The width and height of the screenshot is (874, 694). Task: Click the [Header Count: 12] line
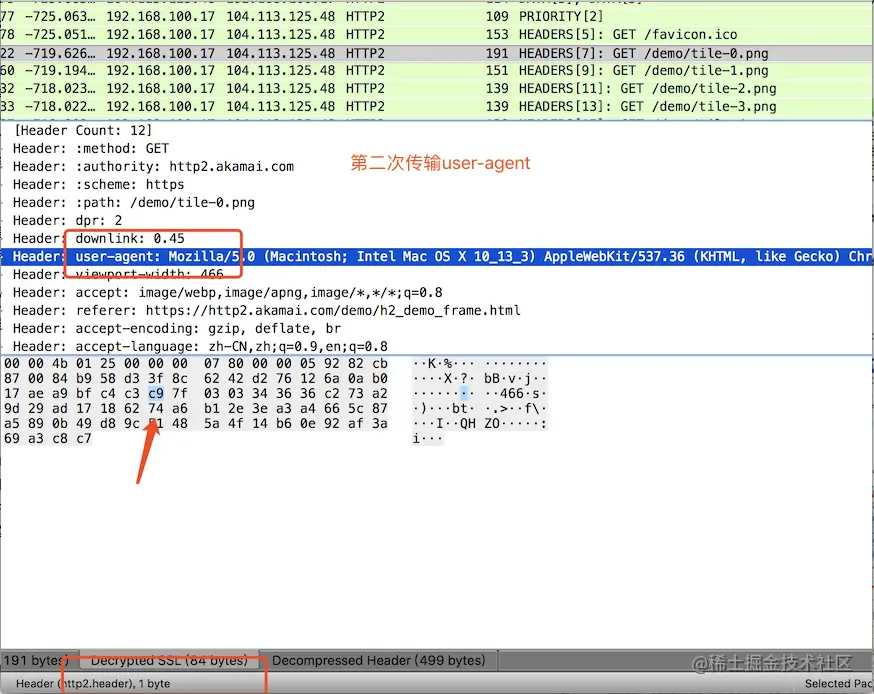pyautogui.click(x=82, y=130)
